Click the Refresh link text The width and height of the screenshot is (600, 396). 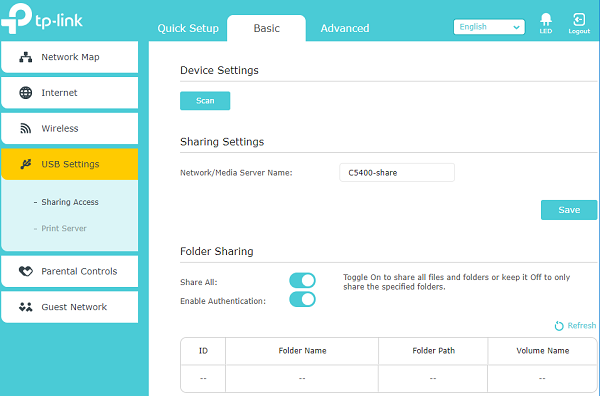pyautogui.click(x=582, y=326)
